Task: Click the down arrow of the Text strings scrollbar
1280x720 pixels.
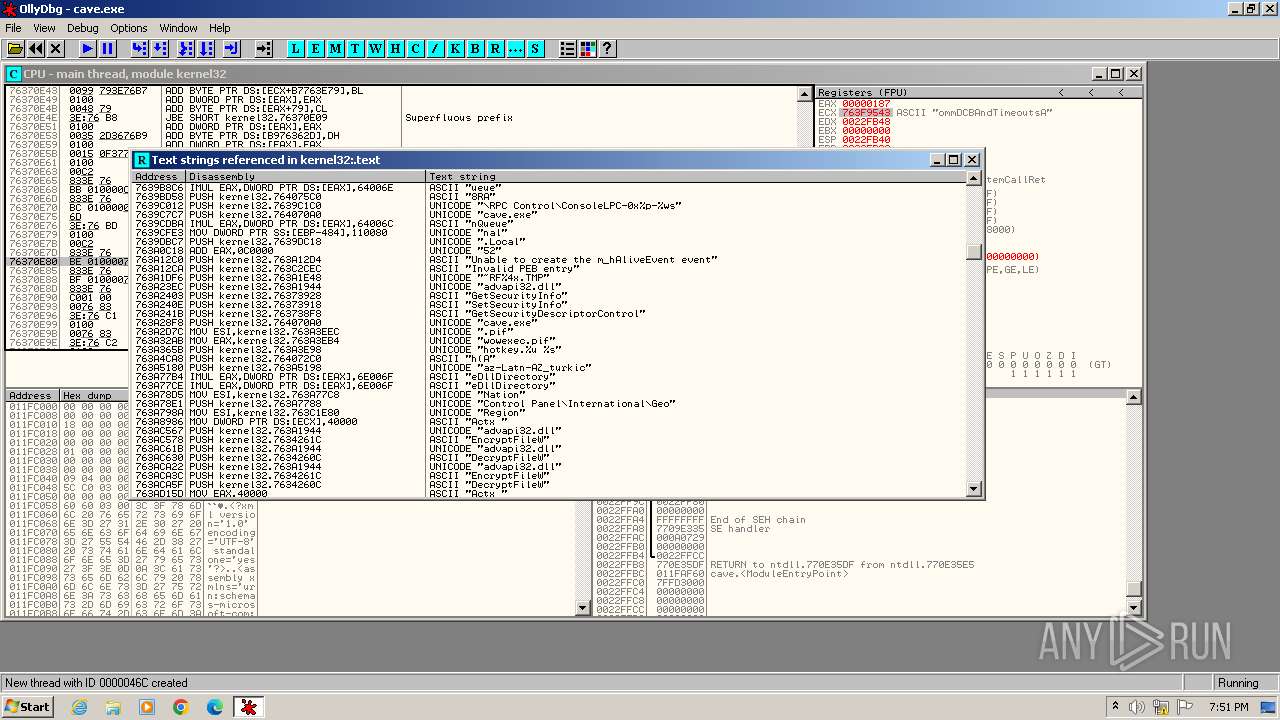Action: (974, 489)
